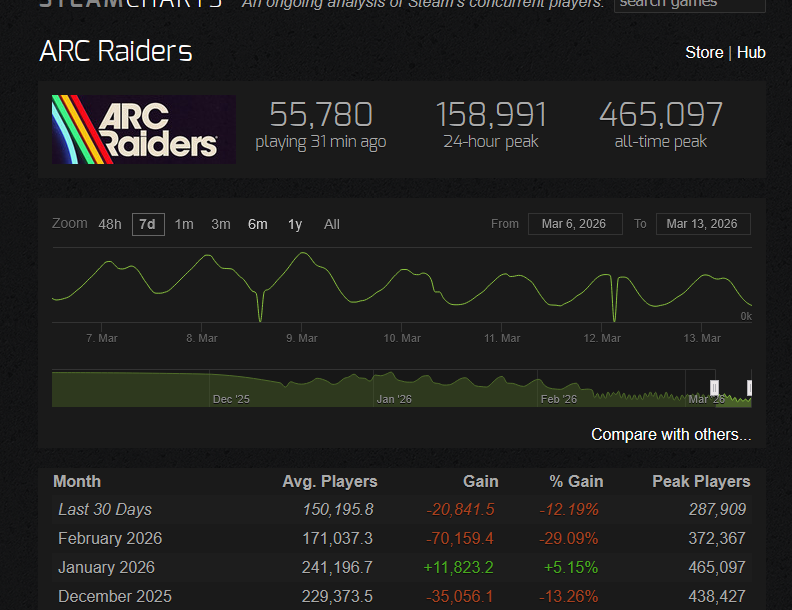Click the 158,991 24-hour peak figure

pyautogui.click(x=491, y=115)
